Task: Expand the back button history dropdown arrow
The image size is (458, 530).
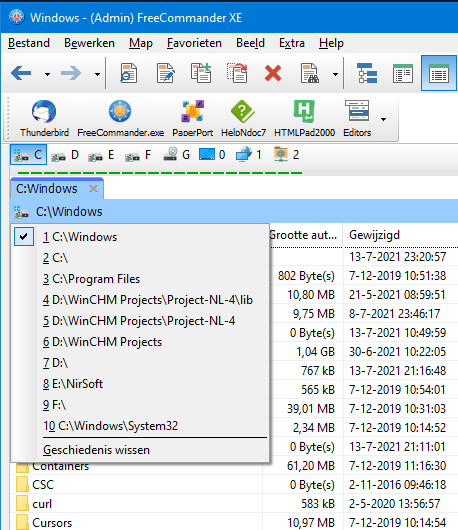Action: coord(47,74)
